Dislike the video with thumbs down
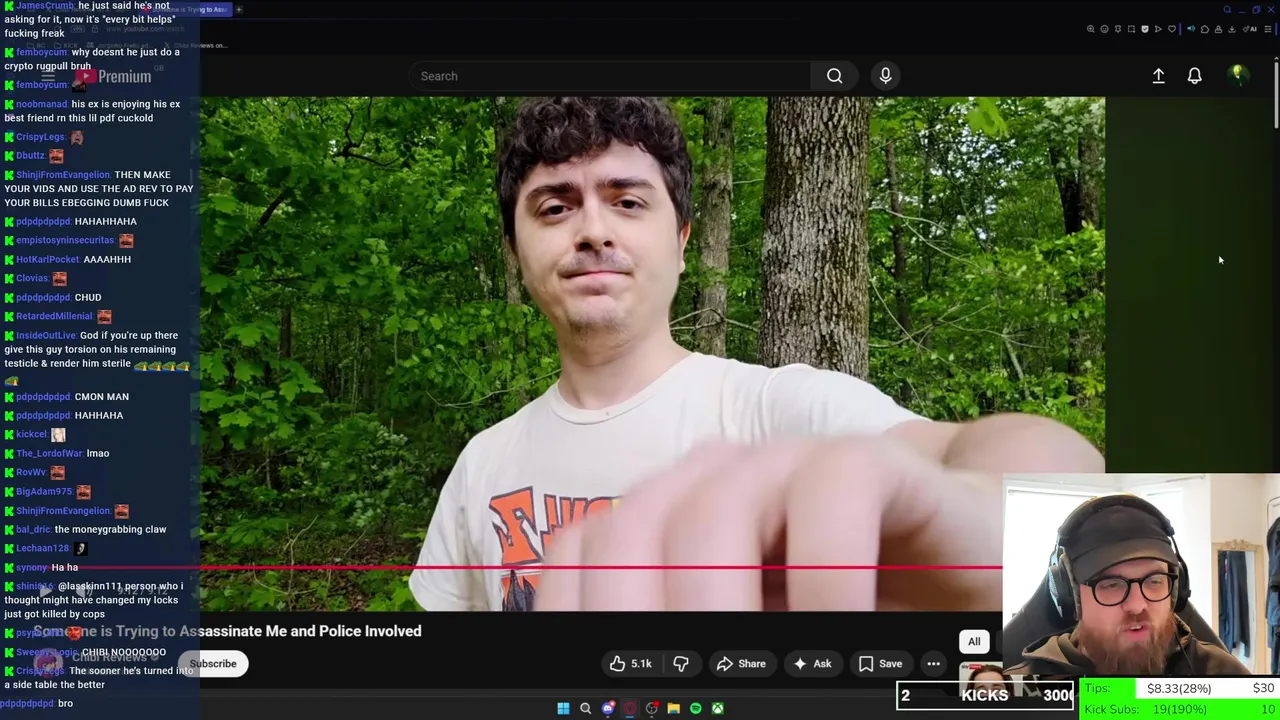The height and width of the screenshot is (720, 1280). [681, 664]
